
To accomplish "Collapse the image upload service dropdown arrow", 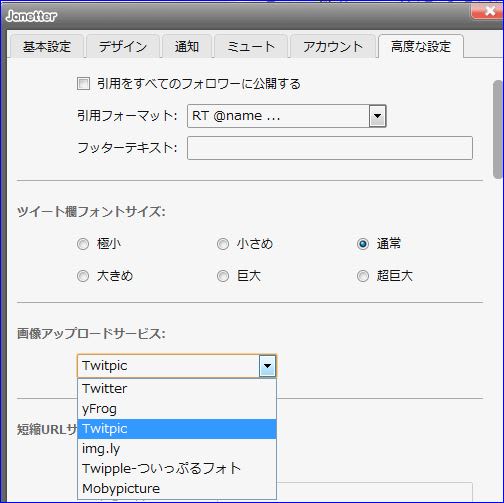I will (x=267, y=366).
